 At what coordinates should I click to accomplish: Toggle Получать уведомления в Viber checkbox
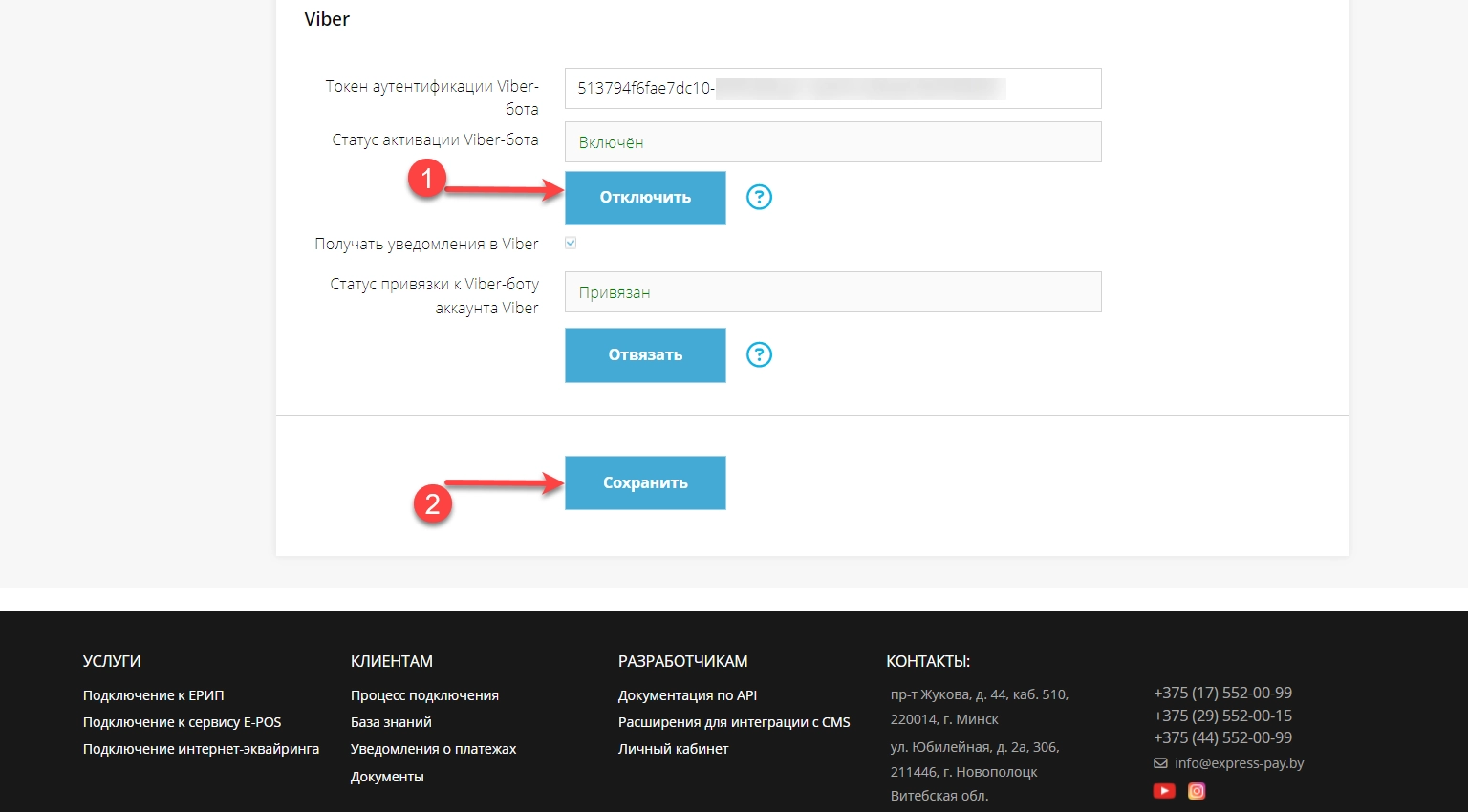571,244
